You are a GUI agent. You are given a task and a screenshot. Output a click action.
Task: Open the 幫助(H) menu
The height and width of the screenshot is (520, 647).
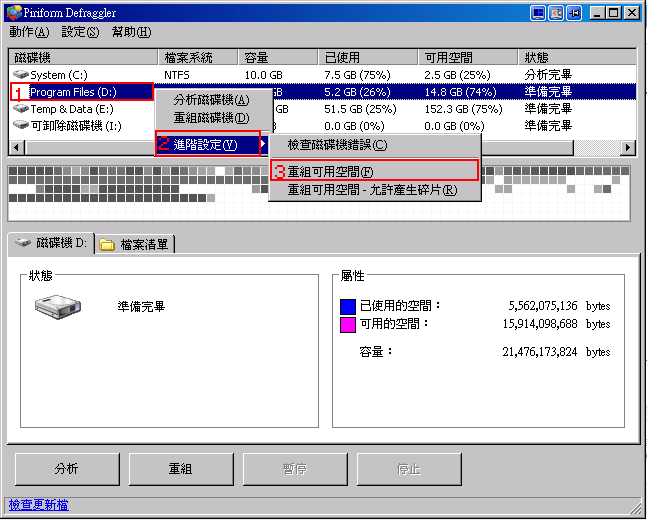pos(132,32)
